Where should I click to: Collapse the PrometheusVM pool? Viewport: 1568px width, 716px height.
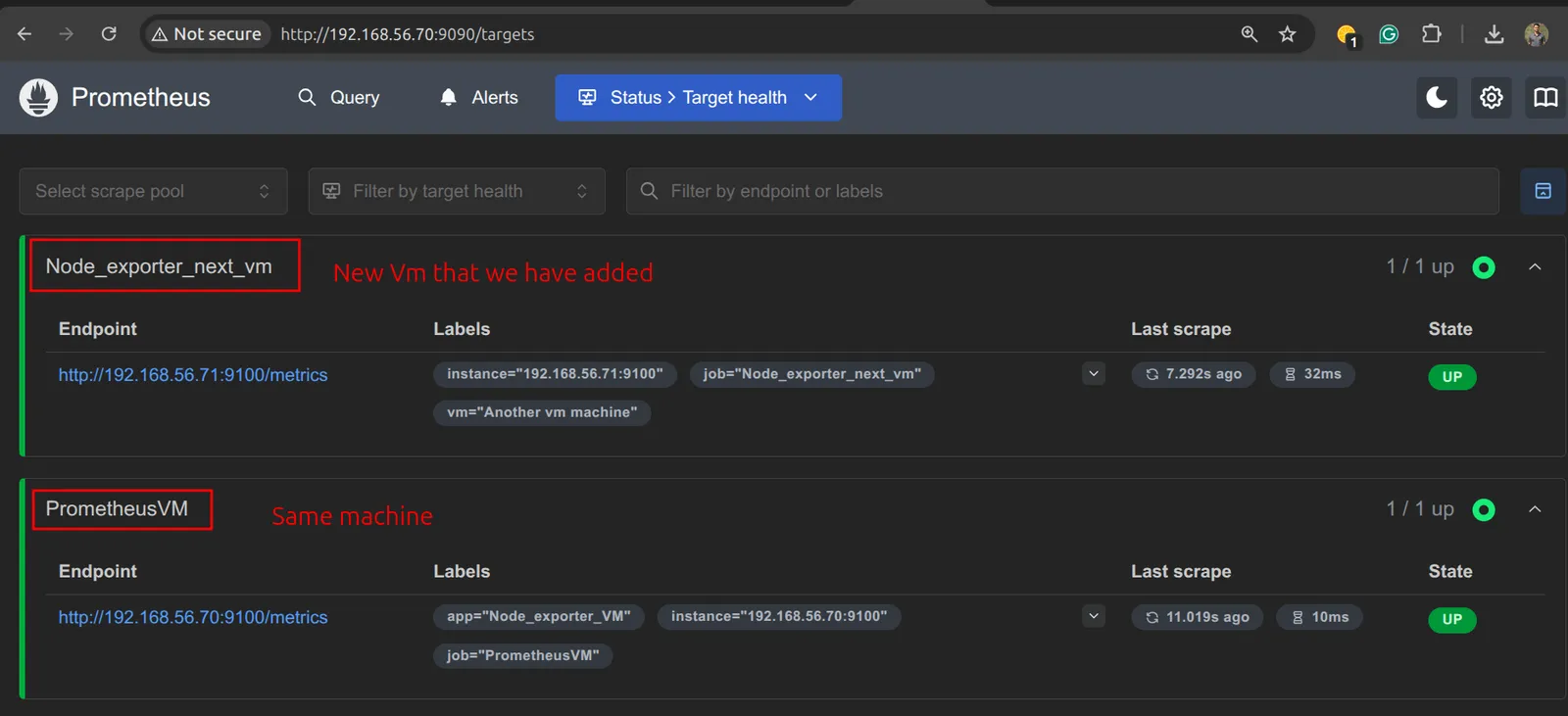pyautogui.click(x=1535, y=509)
